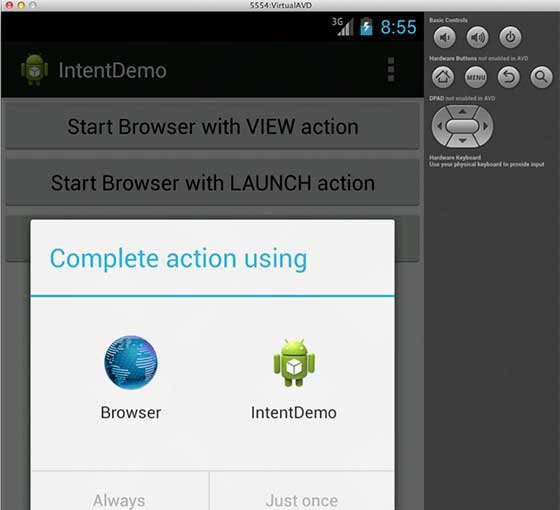The image size is (560, 510).
Task: Click the 8:55 clock in status bar
Action: (x=398, y=27)
